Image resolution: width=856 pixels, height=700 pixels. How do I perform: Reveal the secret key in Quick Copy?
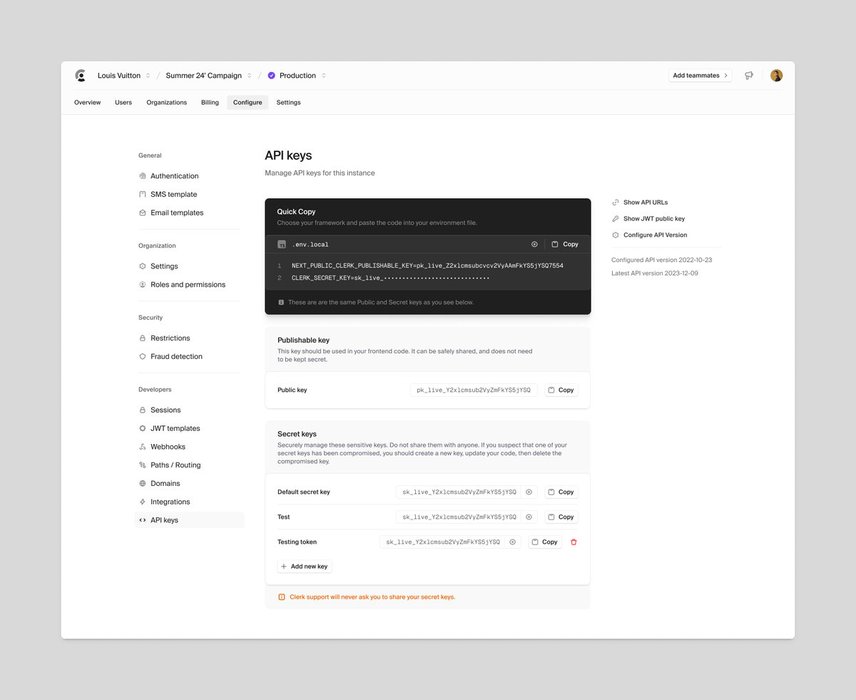tap(534, 244)
